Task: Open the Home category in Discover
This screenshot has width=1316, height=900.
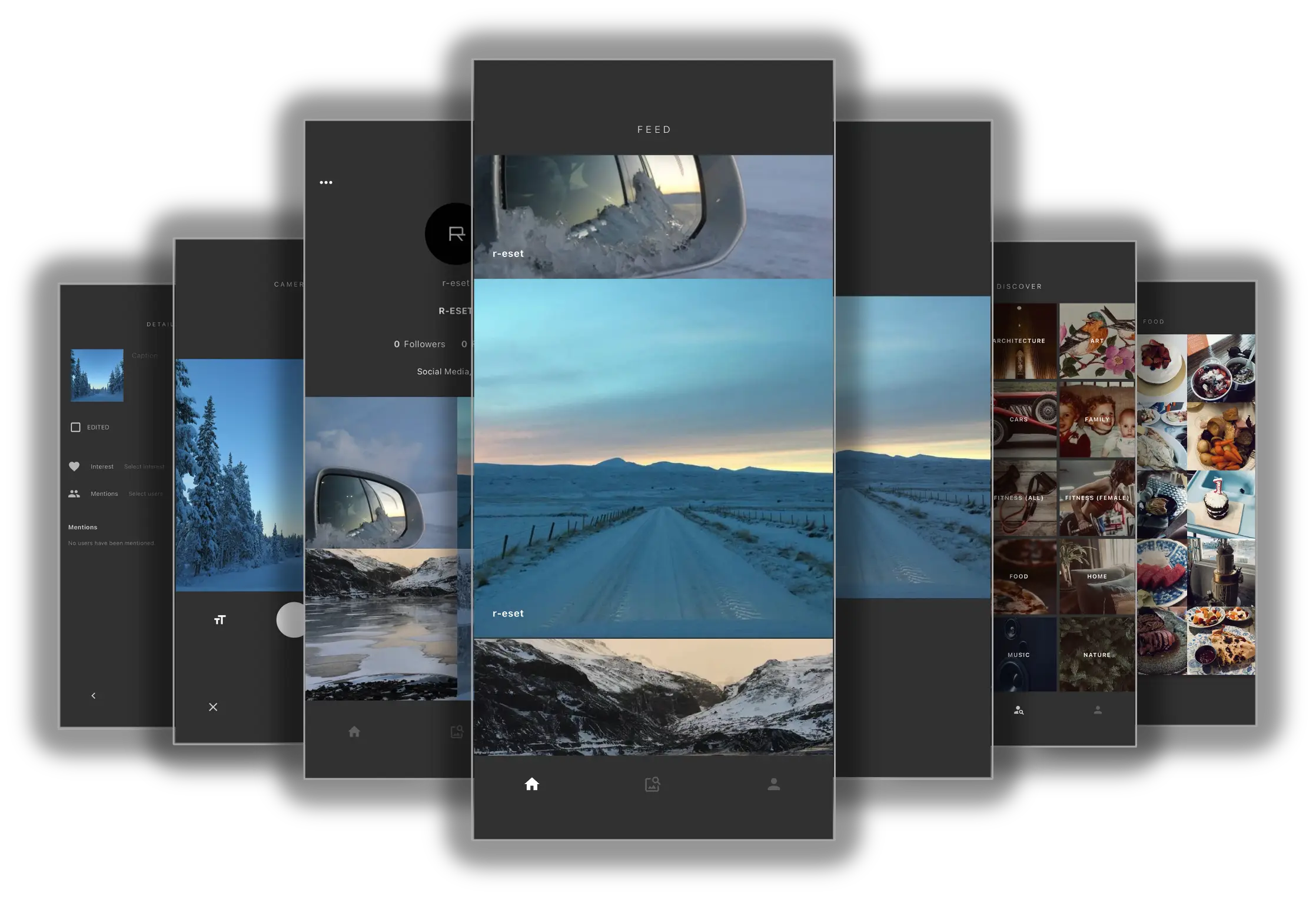Action: pyautogui.click(x=1097, y=576)
